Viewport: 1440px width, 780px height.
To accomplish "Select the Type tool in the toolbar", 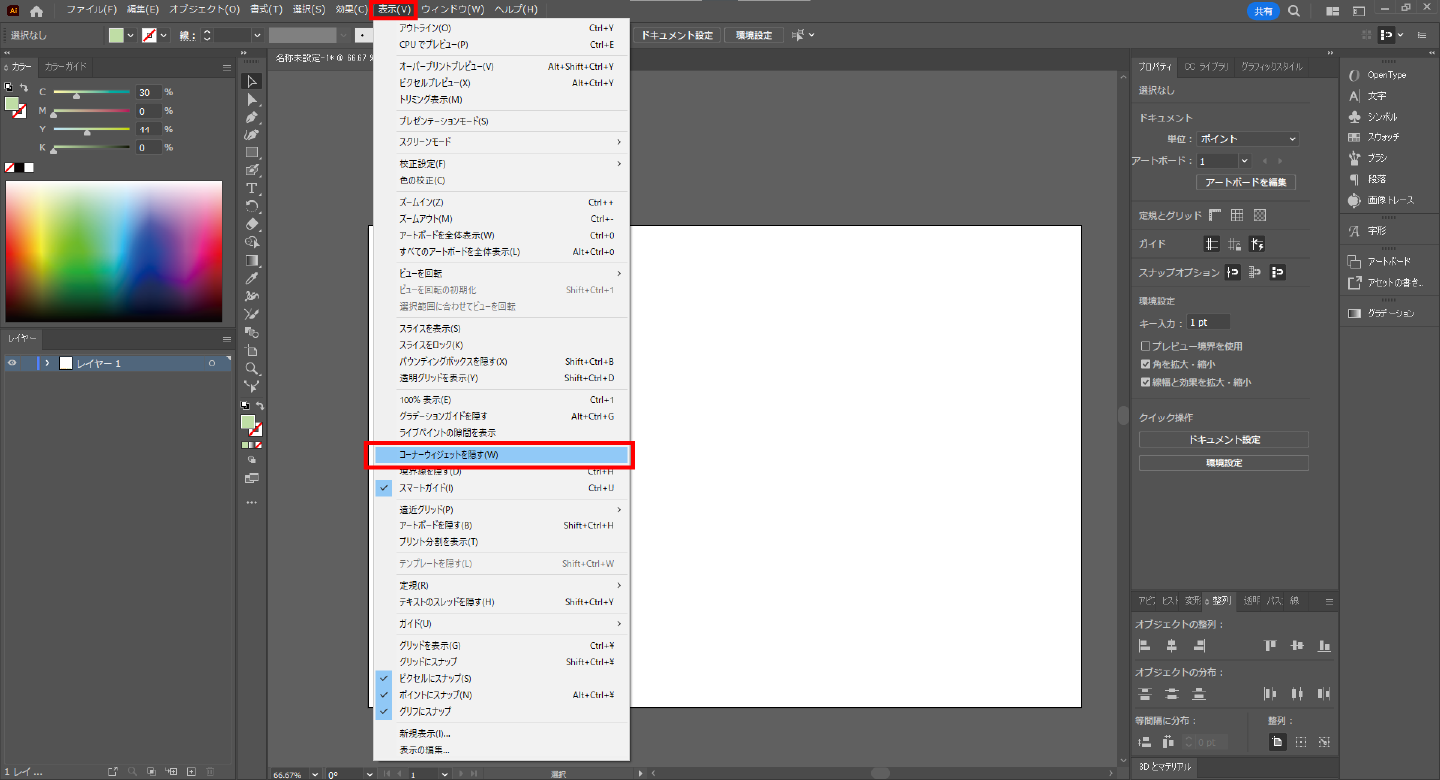I will point(252,188).
